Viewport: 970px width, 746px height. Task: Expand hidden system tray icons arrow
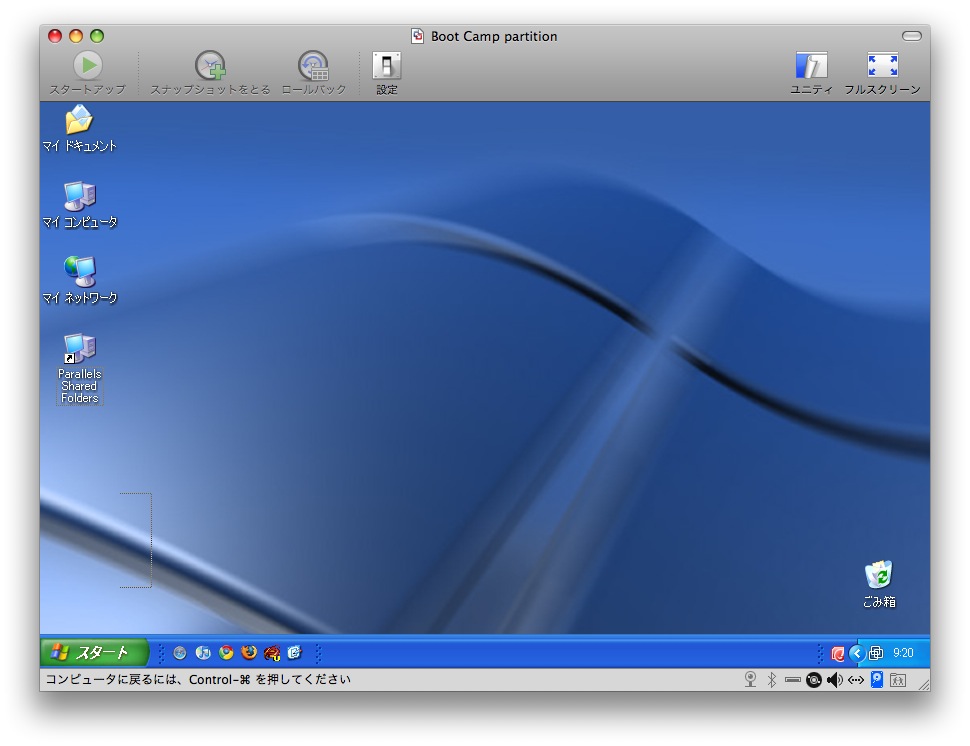[x=857, y=653]
